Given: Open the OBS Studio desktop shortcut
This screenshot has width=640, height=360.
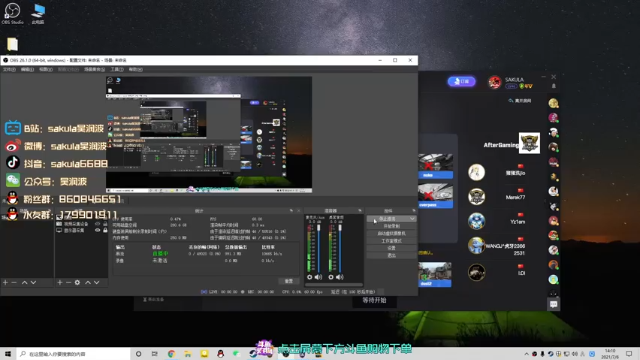Looking at the screenshot, I should click(12, 13).
